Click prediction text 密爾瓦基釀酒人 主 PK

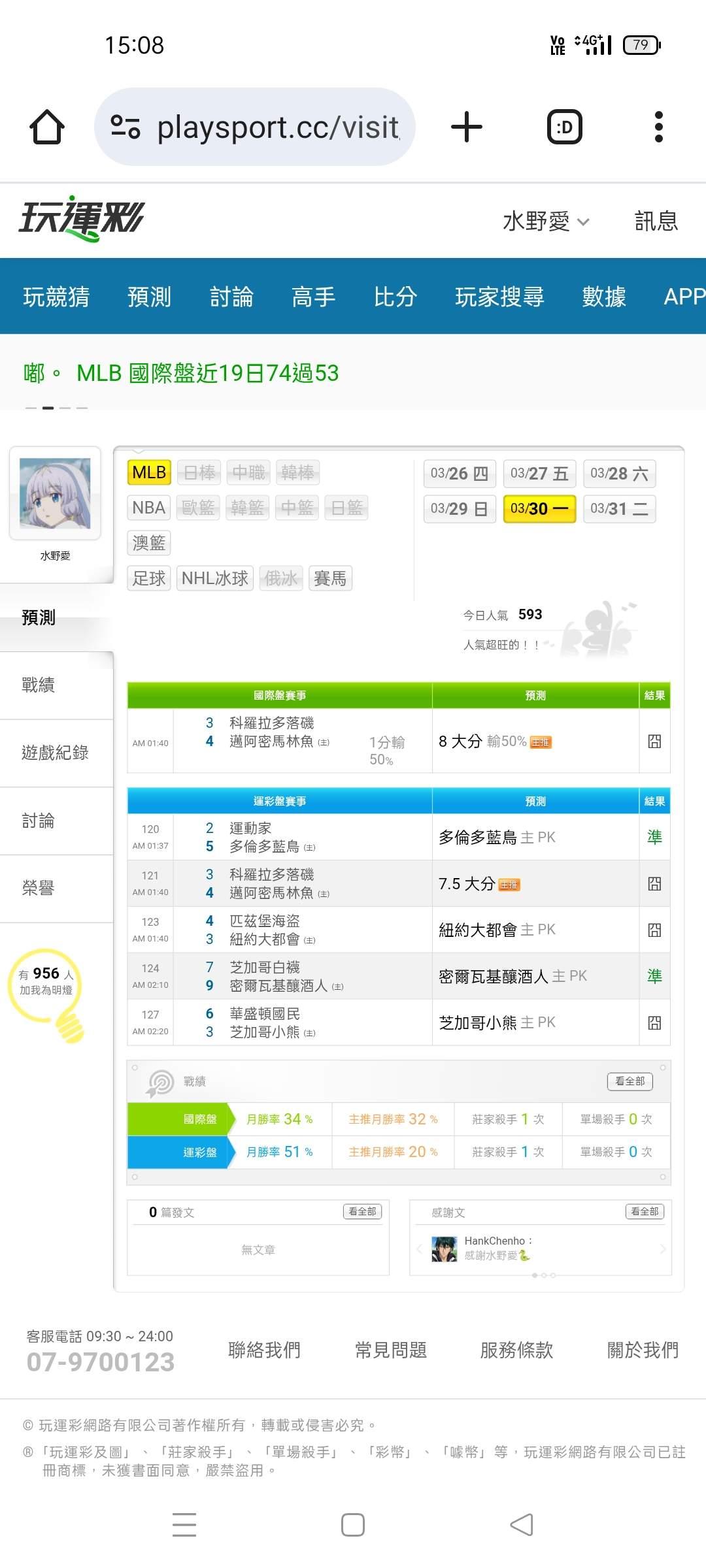click(x=513, y=976)
